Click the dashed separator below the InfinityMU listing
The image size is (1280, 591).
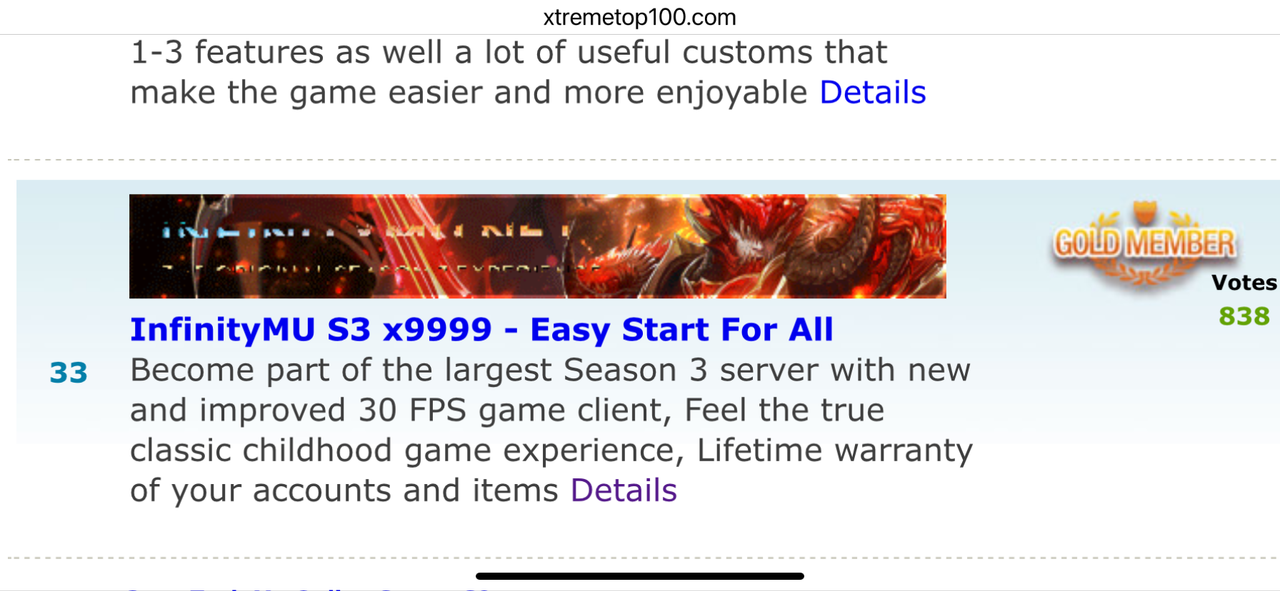point(640,557)
